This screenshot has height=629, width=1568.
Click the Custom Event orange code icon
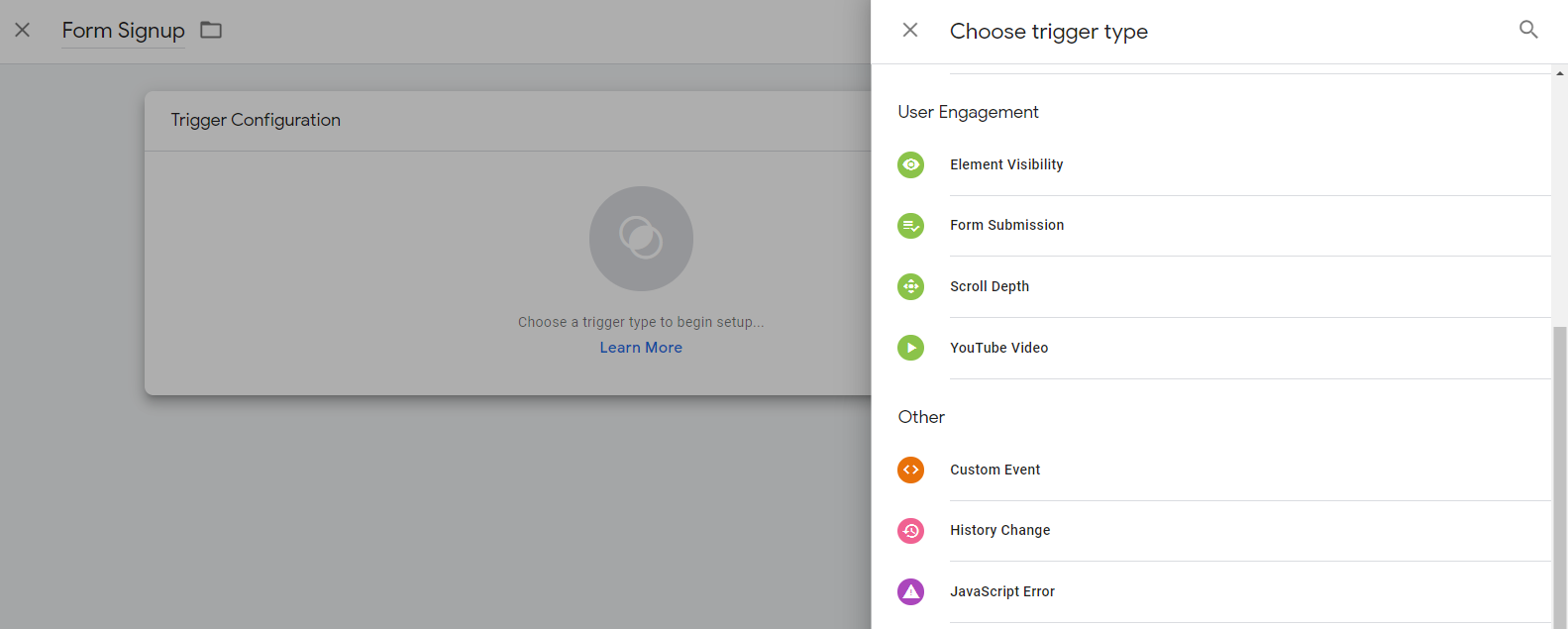point(910,470)
